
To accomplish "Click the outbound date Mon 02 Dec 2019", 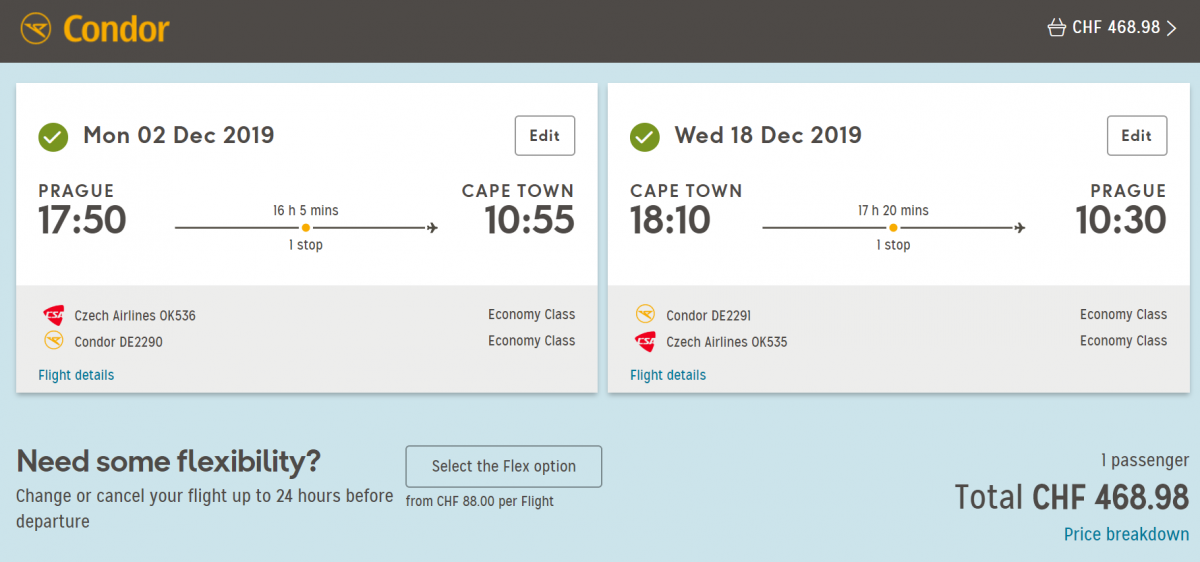I will coord(178,135).
